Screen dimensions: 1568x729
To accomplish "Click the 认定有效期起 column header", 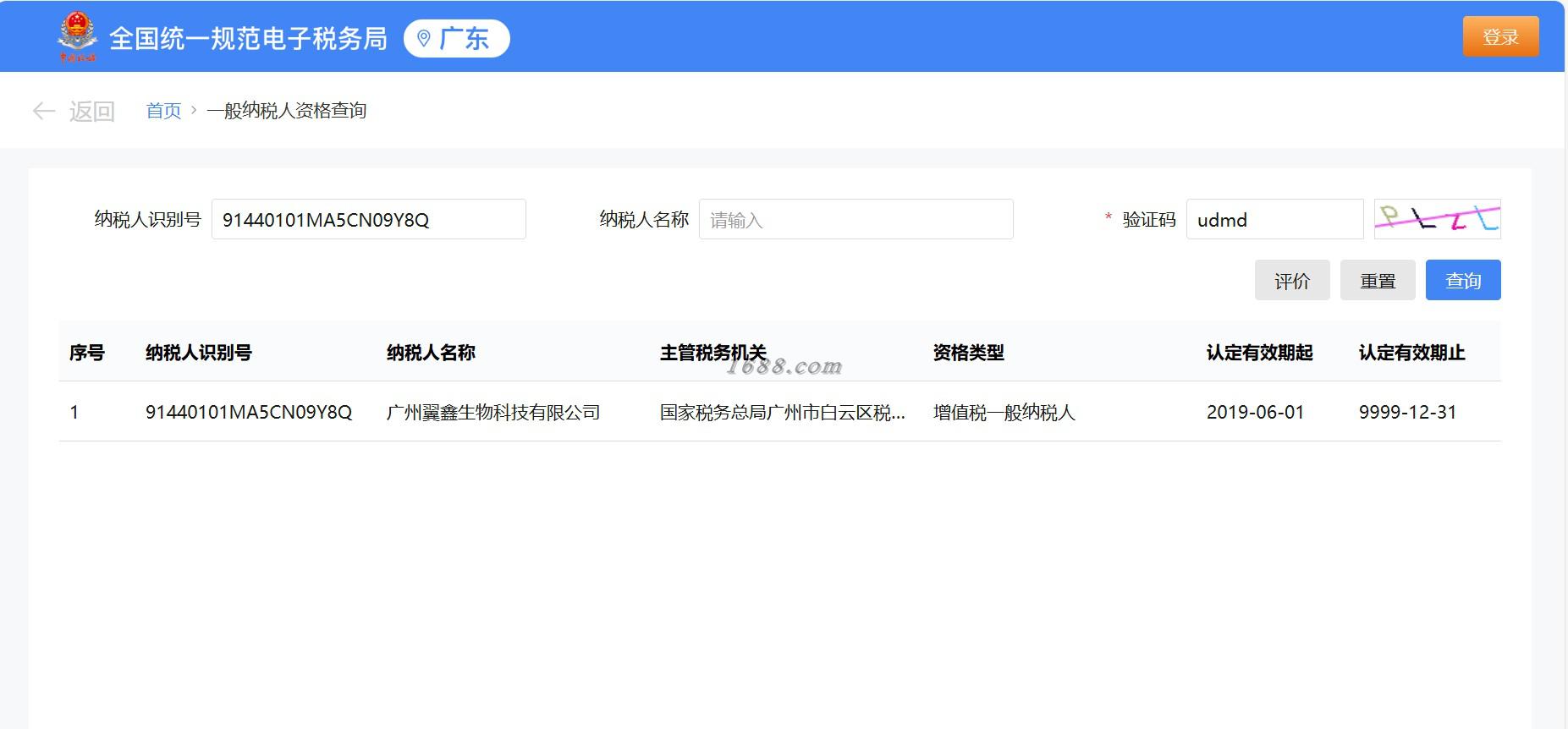I will (x=1260, y=353).
